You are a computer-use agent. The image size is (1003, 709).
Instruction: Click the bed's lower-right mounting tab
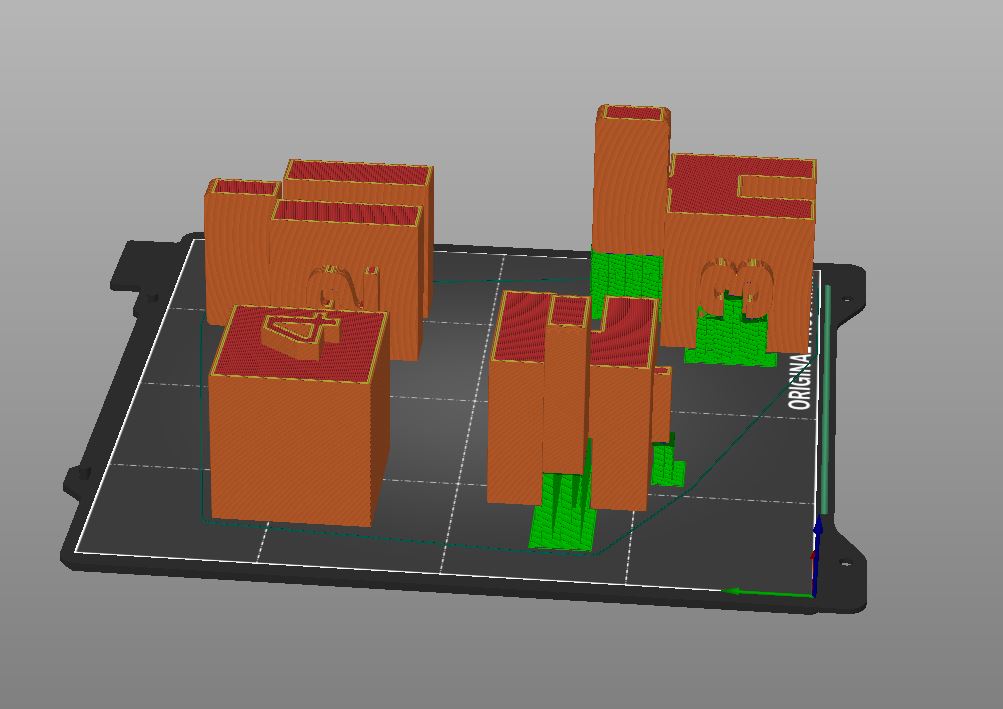(x=845, y=565)
